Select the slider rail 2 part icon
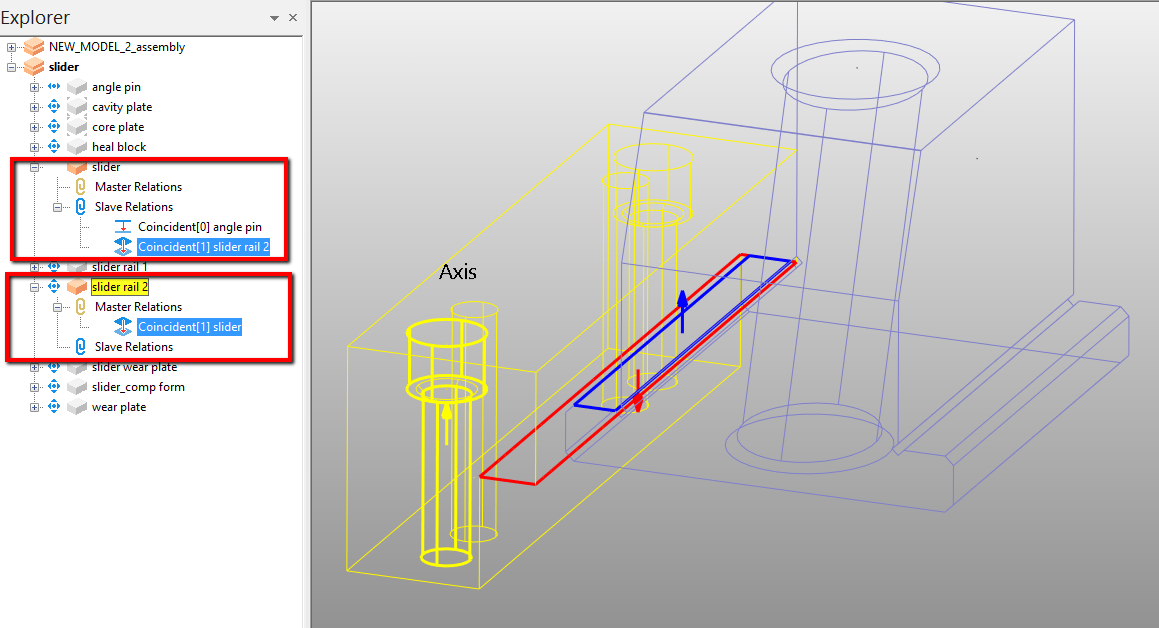Screen dimensions: 1159x628 (x=77, y=286)
